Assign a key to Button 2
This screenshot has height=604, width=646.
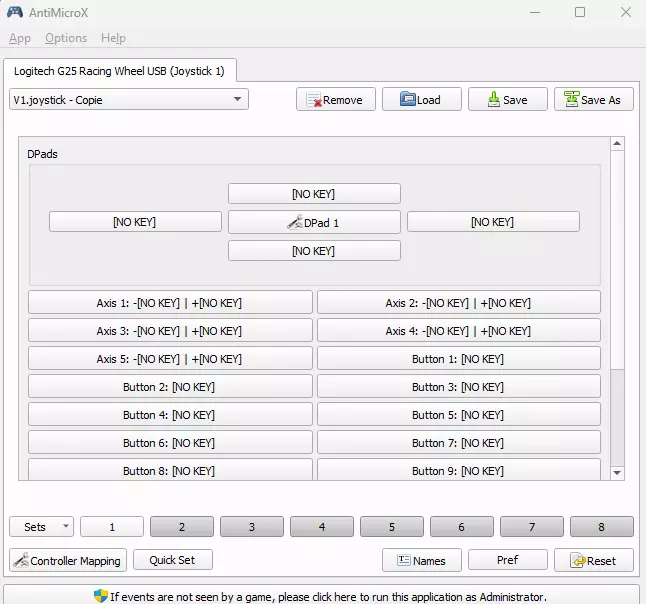pyautogui.click(x=170, y=387)
